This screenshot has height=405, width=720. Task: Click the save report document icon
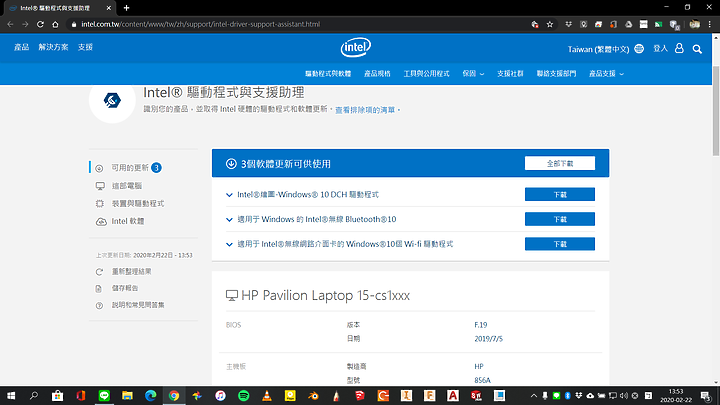tap(99, 289)
